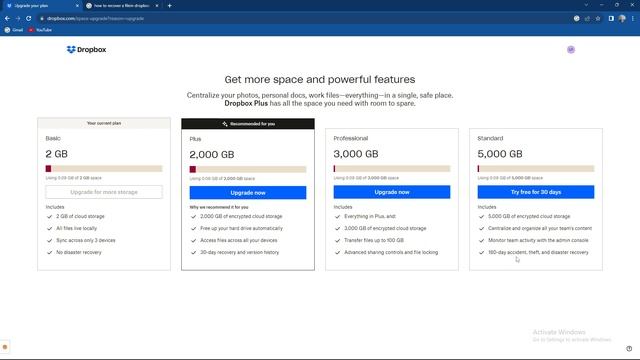Select the Standard plan name label
Viewport: 640px width, 360px height.
[x=490, y=138]
